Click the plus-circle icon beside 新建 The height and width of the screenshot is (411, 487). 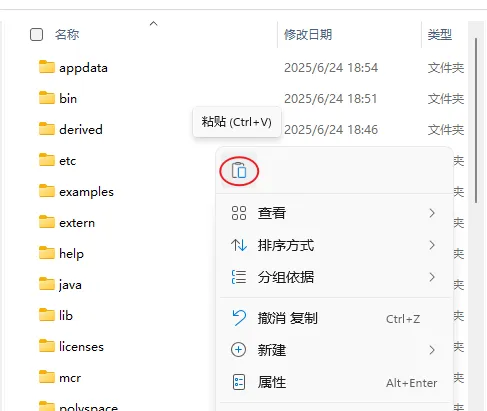(x=239, y=350)
